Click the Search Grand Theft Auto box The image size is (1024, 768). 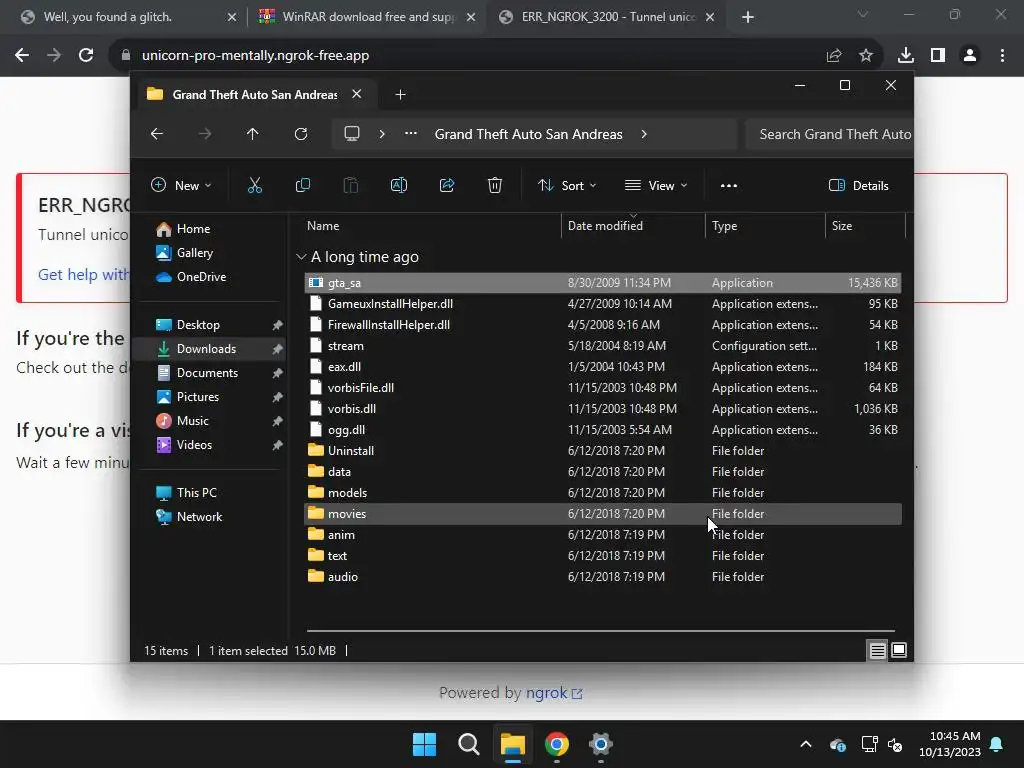(x=829, y=134)
